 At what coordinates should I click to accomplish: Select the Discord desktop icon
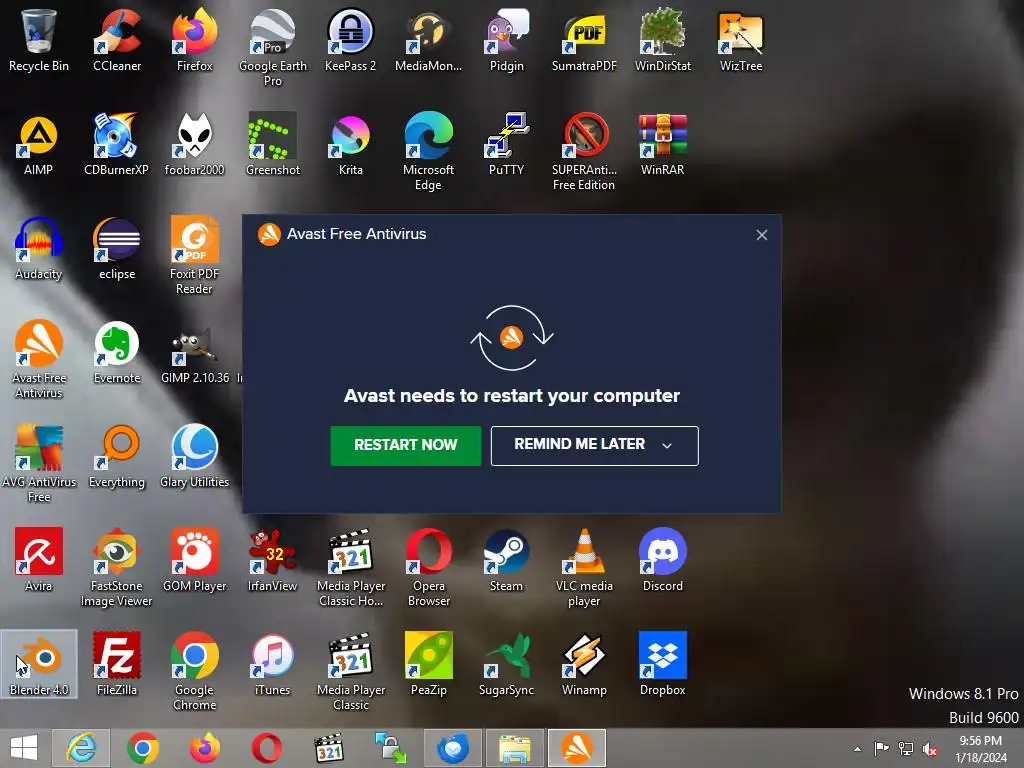pyautogui.click(x=663, y=560)
